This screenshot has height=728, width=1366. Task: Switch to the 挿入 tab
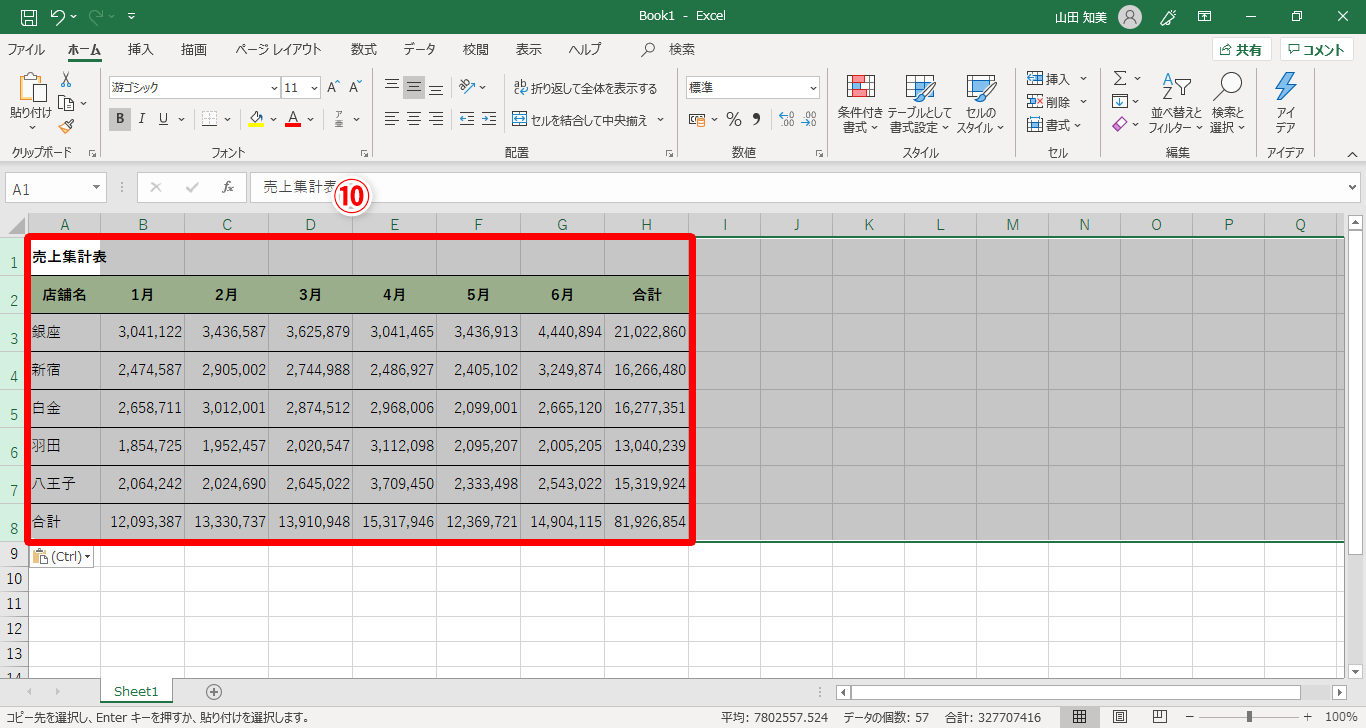tap(141, 49)
